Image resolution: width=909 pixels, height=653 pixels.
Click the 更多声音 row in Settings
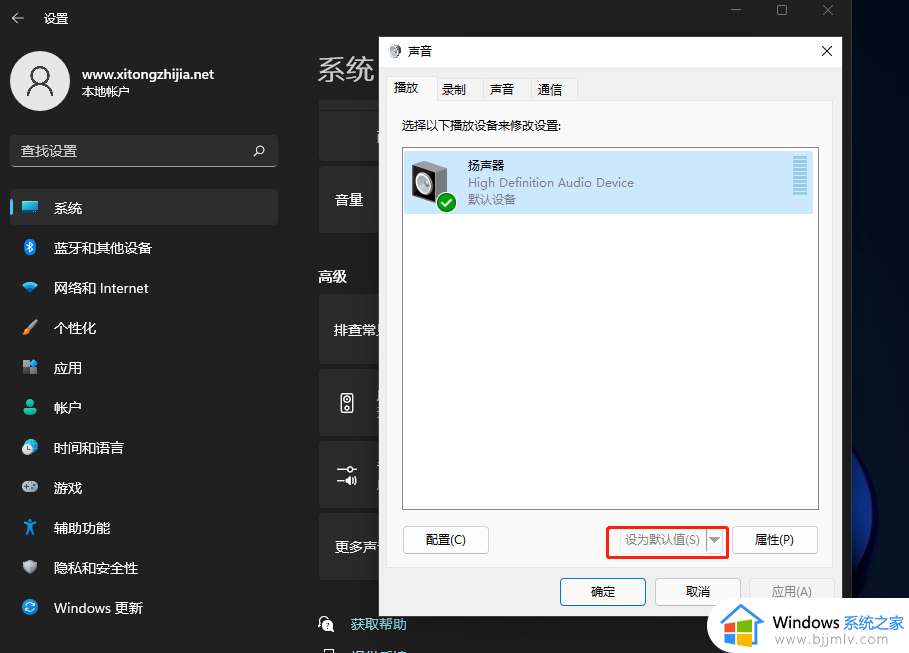tap(349, 546)
